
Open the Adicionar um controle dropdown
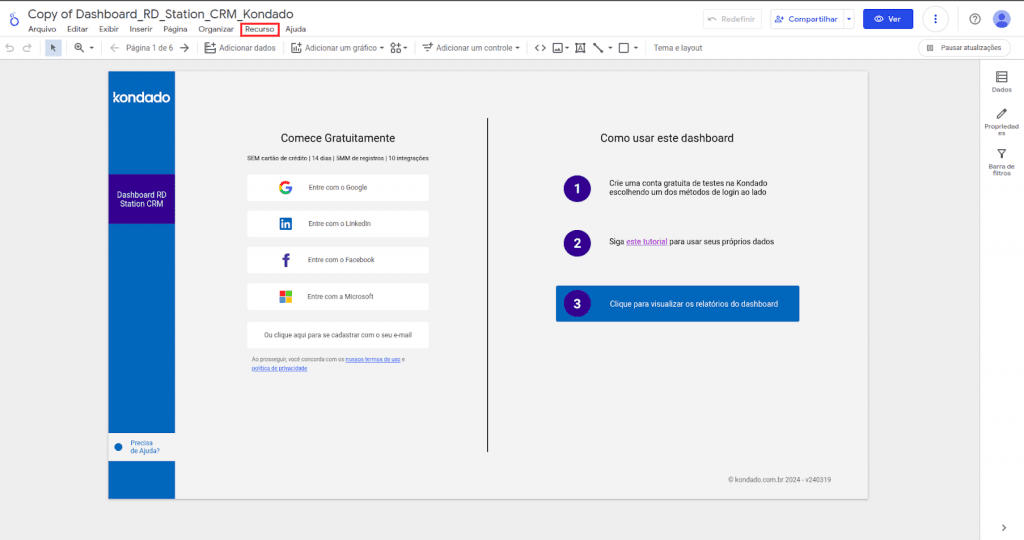coord(471,48)
